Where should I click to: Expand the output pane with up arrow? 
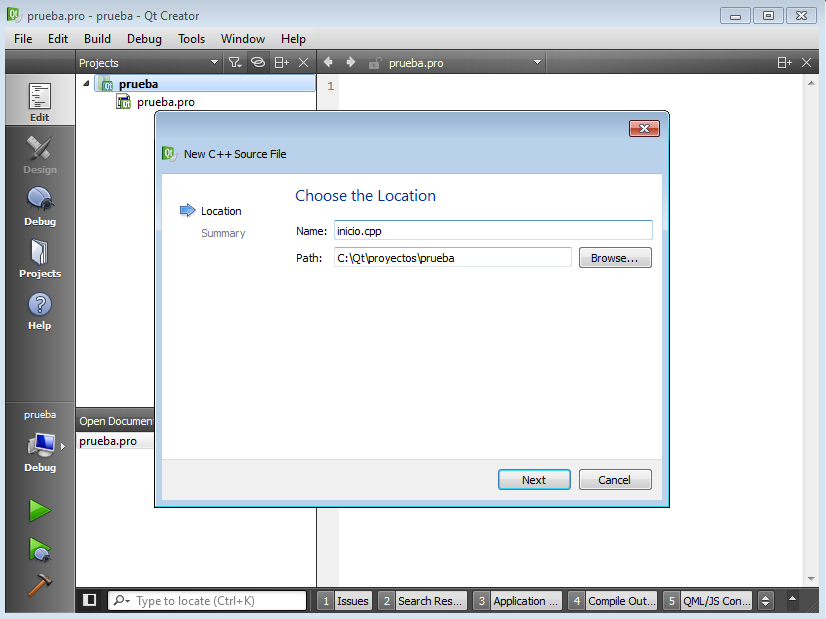[792, 599]
